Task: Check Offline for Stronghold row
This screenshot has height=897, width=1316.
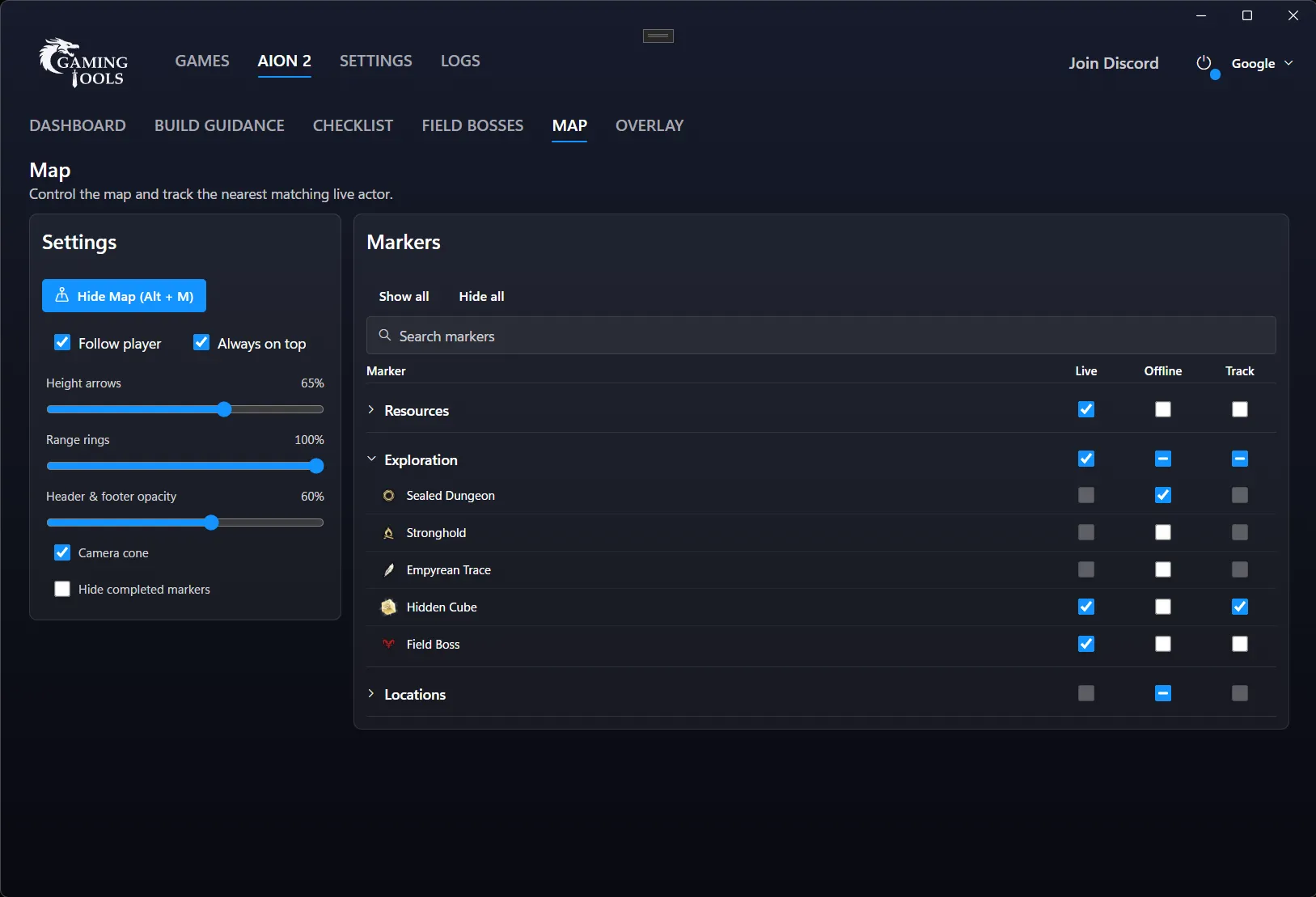Action: [x=1163, y=532]
